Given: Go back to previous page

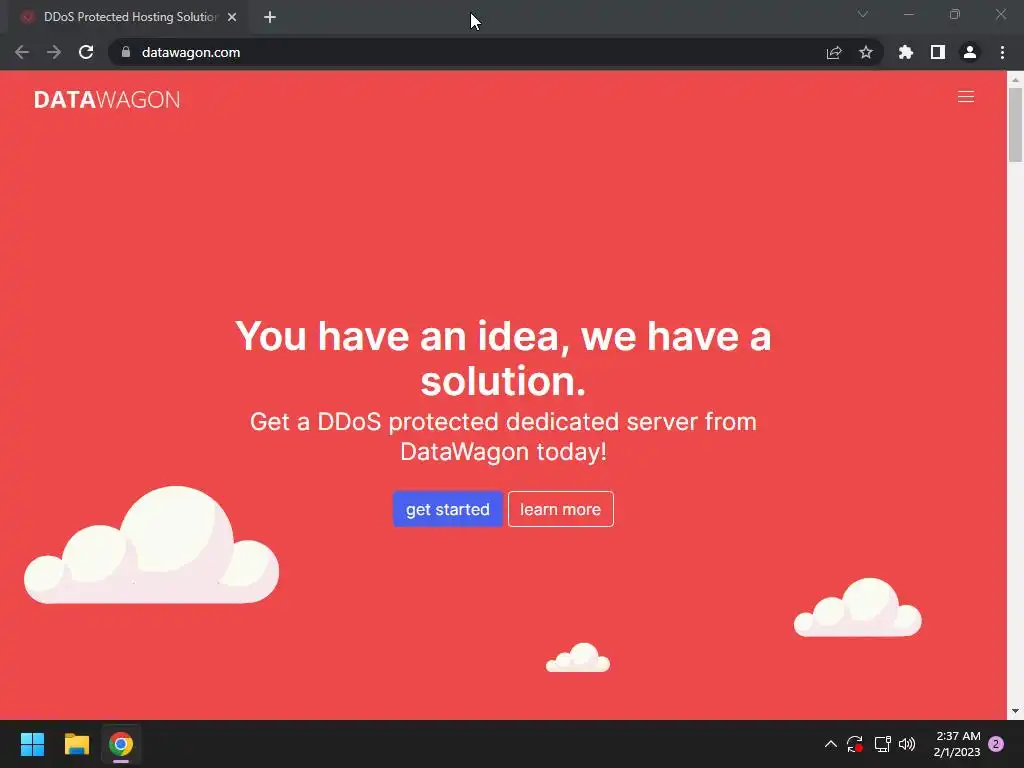Looking at the screenshot, I should tap(22, 52).
